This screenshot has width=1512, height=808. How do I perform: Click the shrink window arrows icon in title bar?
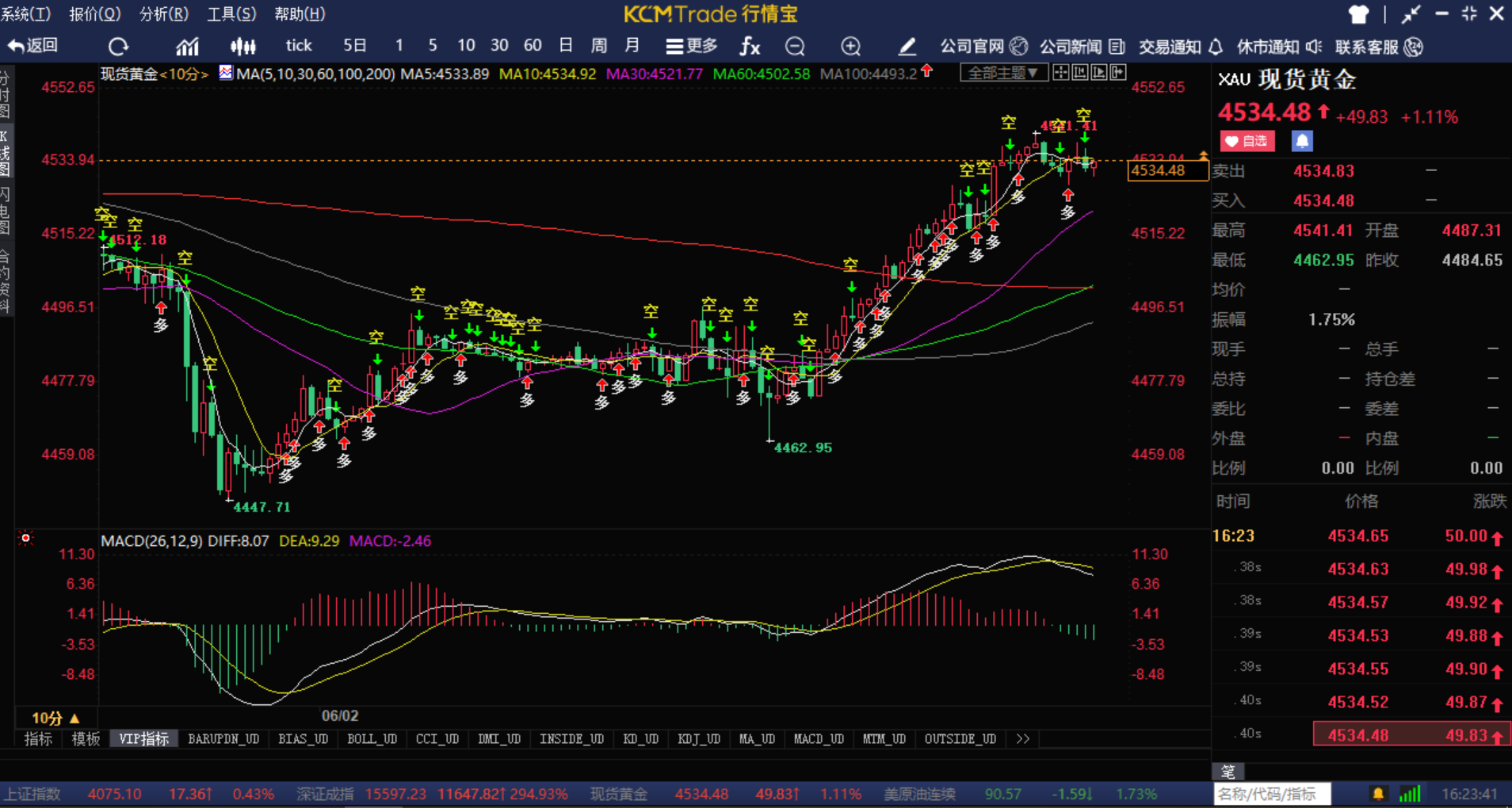1411,14
